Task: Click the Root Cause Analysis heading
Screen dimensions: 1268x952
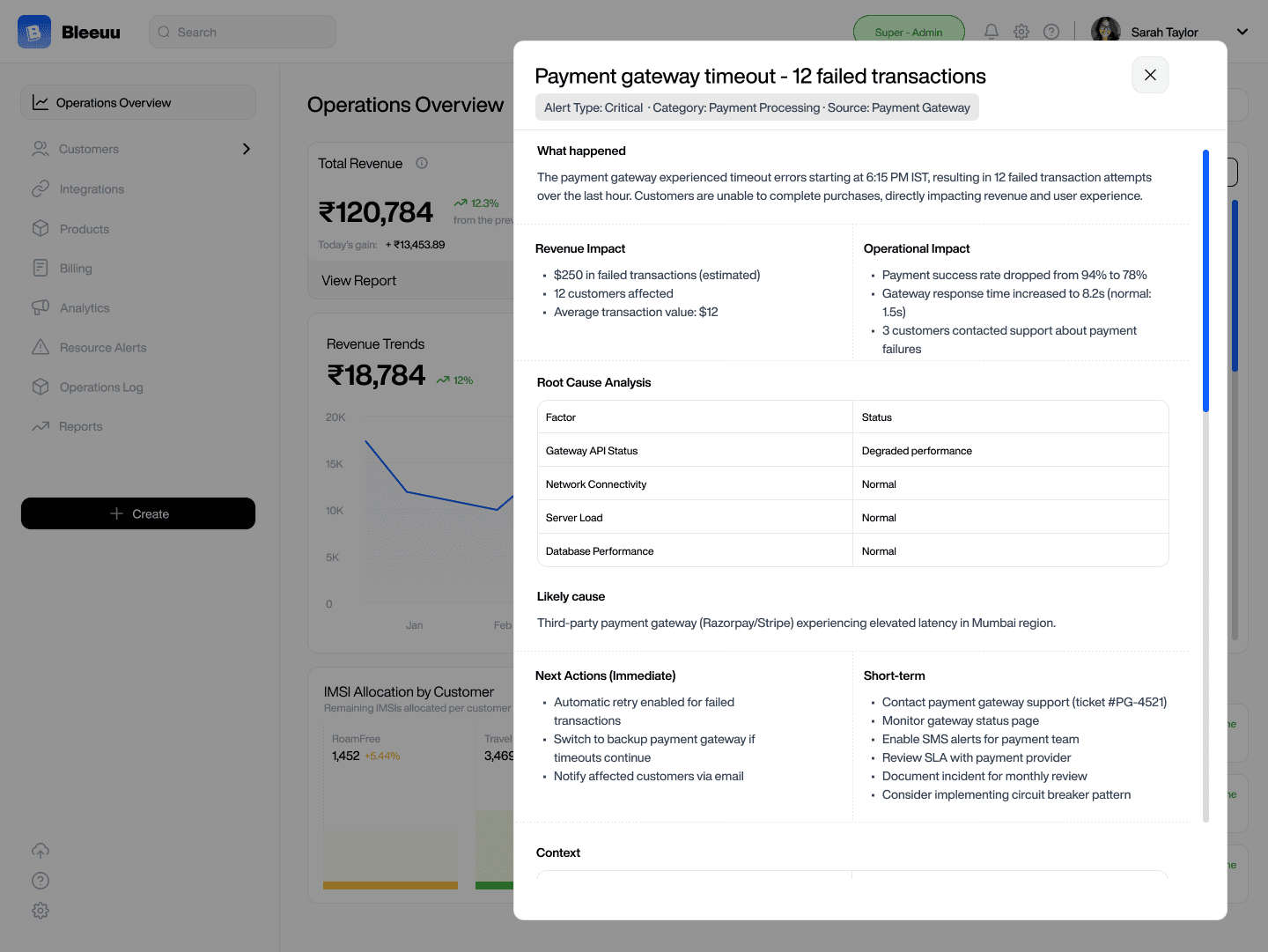Action: (x=594, y=382)
